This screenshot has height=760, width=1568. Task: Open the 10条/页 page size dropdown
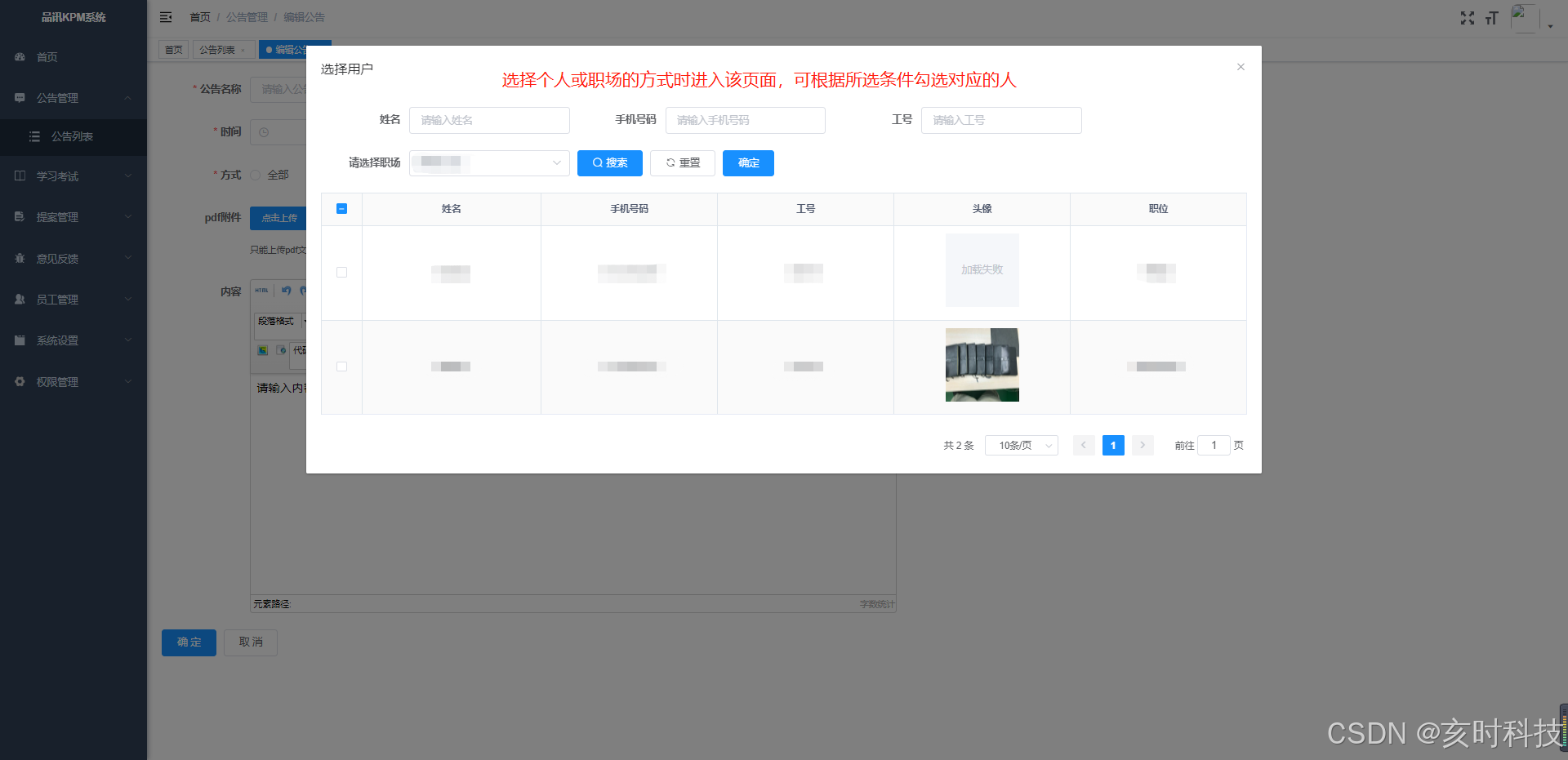tap(1021, 445)
